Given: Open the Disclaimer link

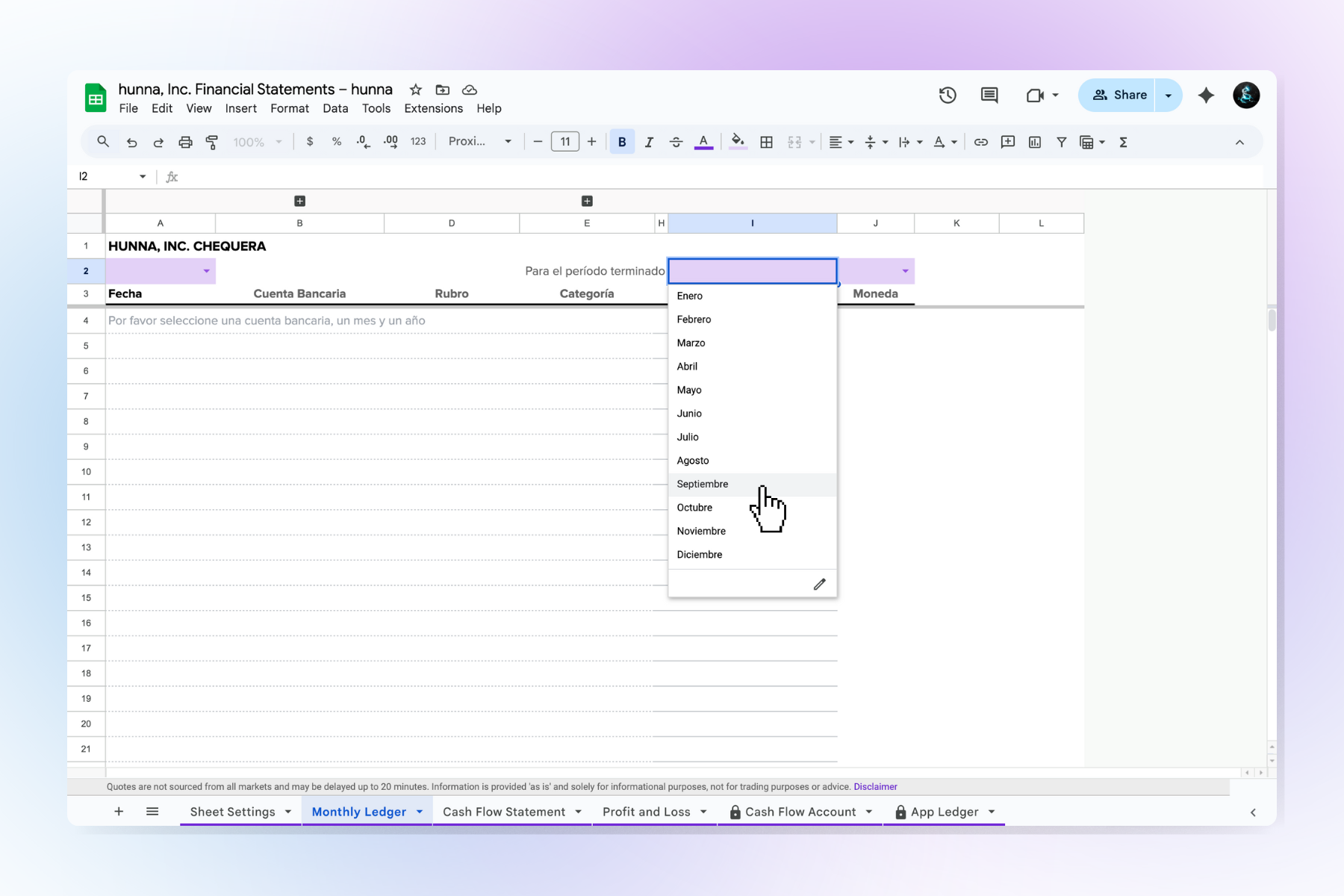Looking at the screenshot, I should (875, 786).
